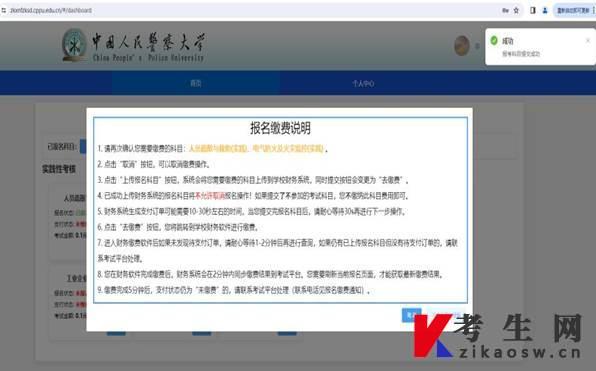Click instruction line 6 about 去缴费
Viewport: 596px width, 371px height.
[x=179, y=227]
